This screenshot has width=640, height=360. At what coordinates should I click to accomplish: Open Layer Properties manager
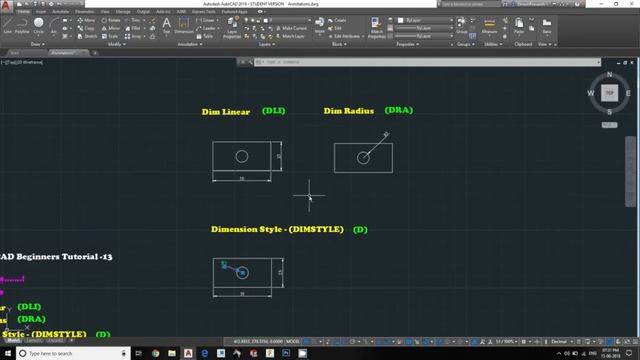point(232,28)
